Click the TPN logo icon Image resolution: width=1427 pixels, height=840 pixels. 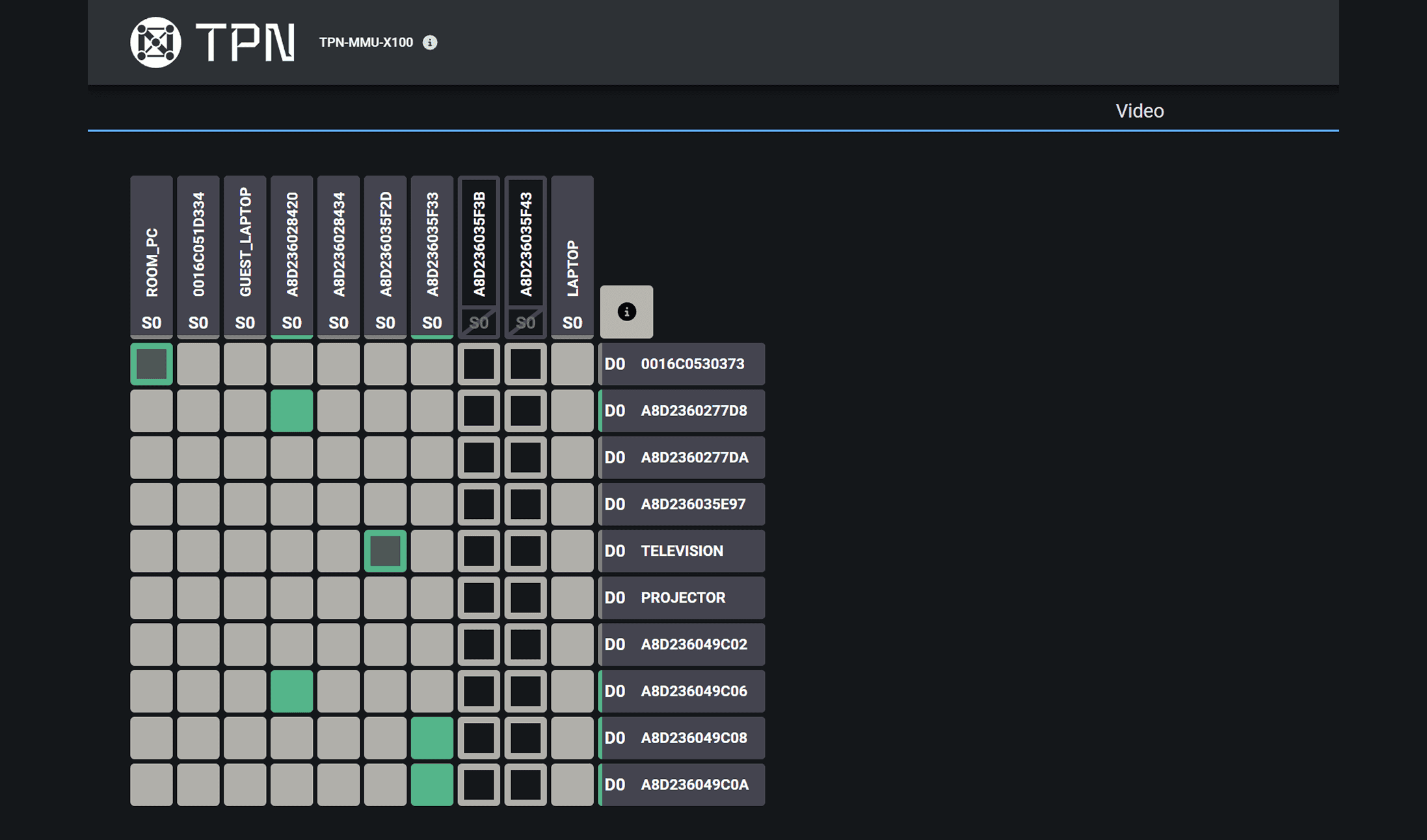click(x=155, y=42)
